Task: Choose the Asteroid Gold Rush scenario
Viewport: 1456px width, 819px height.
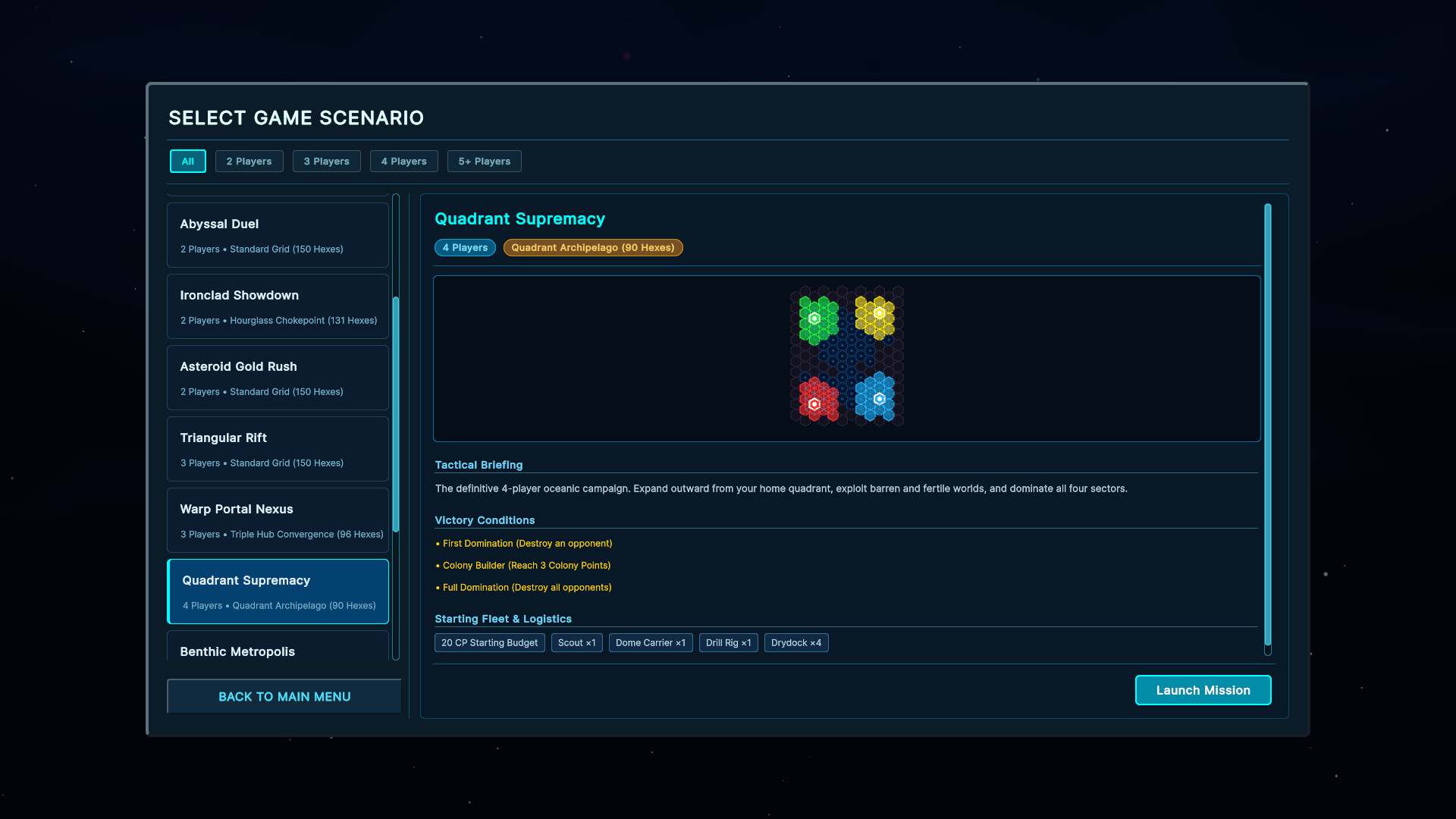Action: tap(278, 378)
